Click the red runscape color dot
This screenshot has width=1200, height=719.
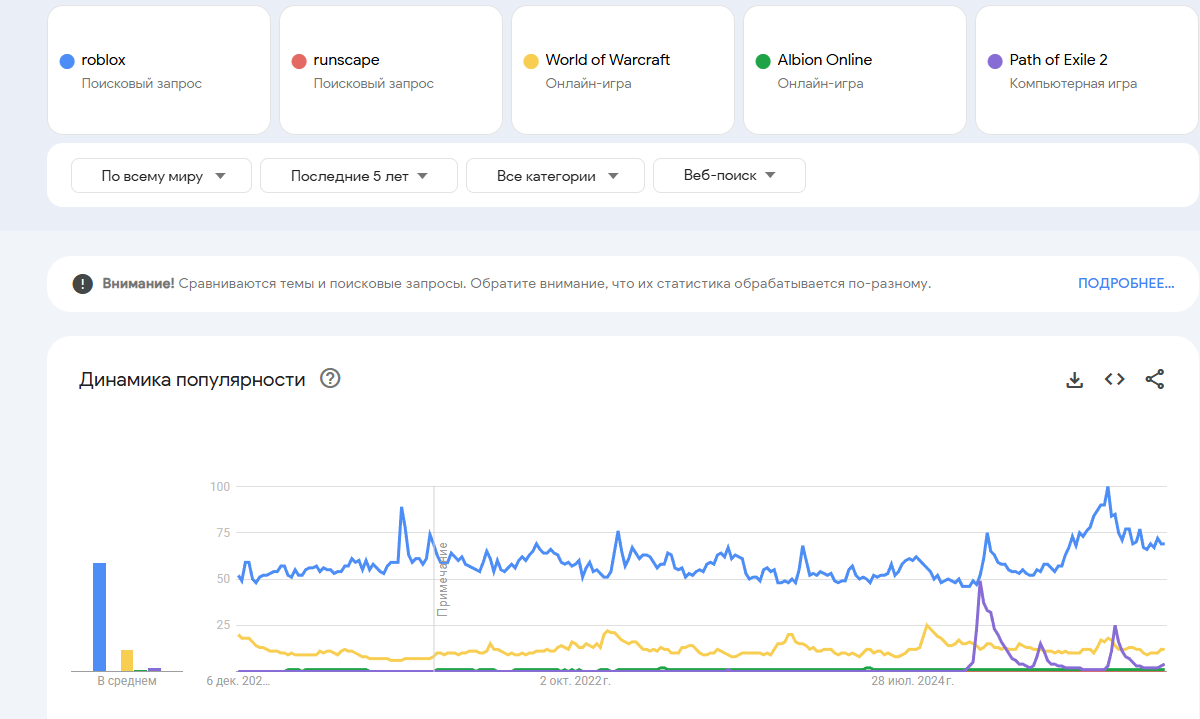[299, 61]
